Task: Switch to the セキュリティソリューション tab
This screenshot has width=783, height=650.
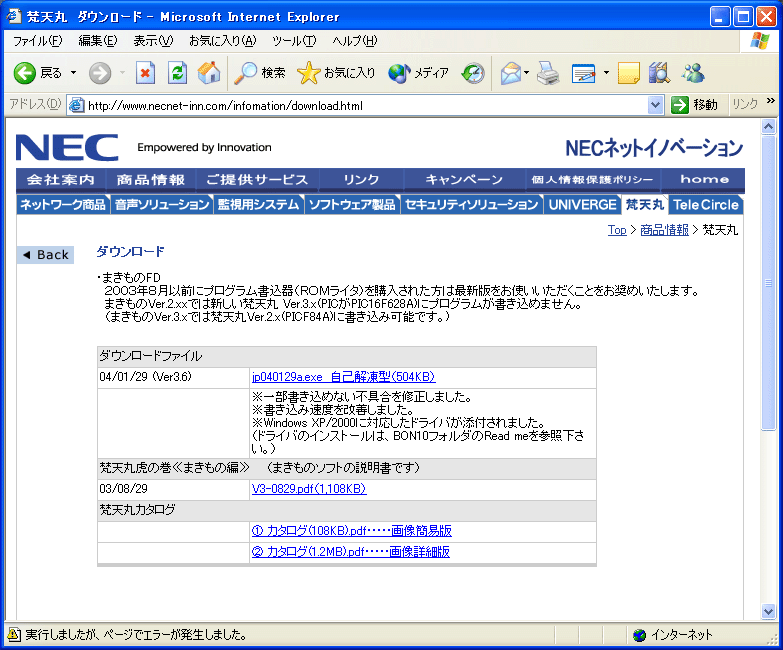Action: pyautogui.click(x=471, y=205)
